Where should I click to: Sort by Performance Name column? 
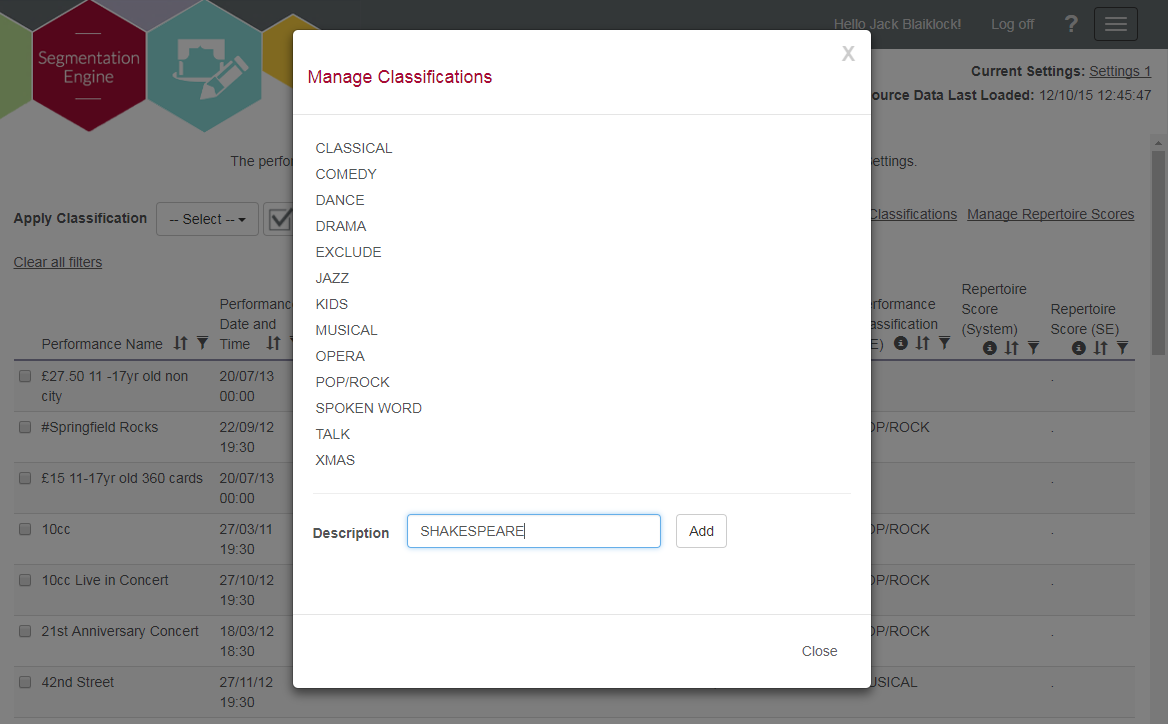[x=180, y=343]
